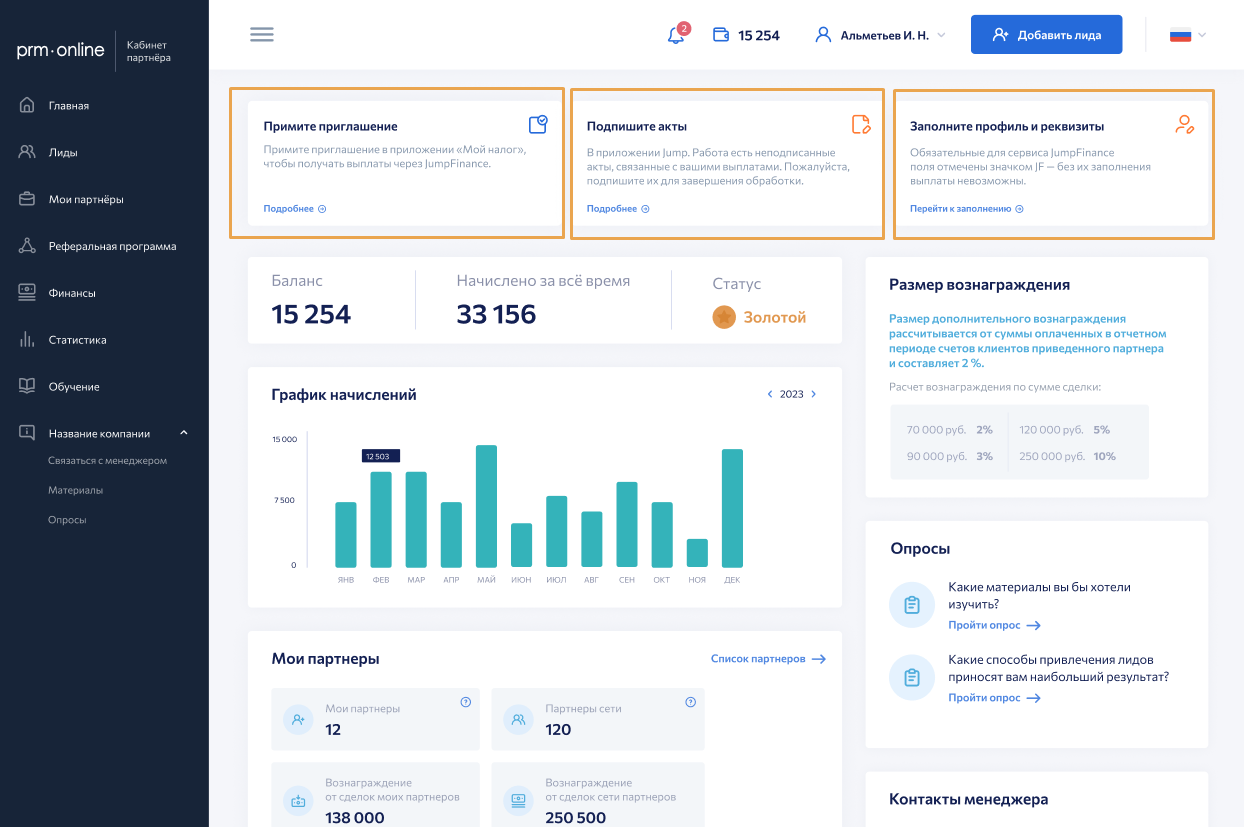The image size is (1244, 827).
Task: Go to next year in chart
Action: coord(814,394)
